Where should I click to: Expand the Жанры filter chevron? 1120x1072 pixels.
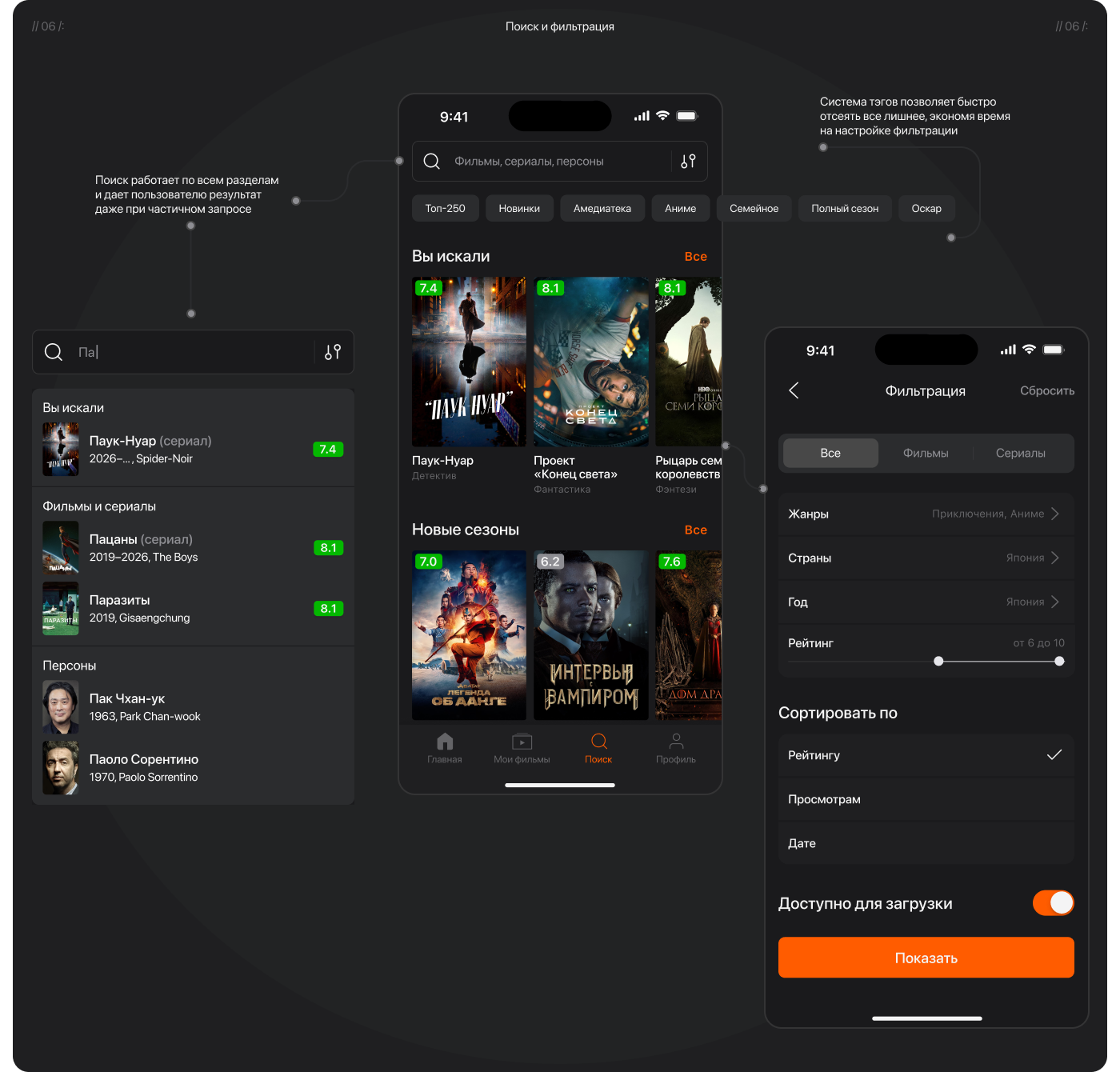point(1055,514)
